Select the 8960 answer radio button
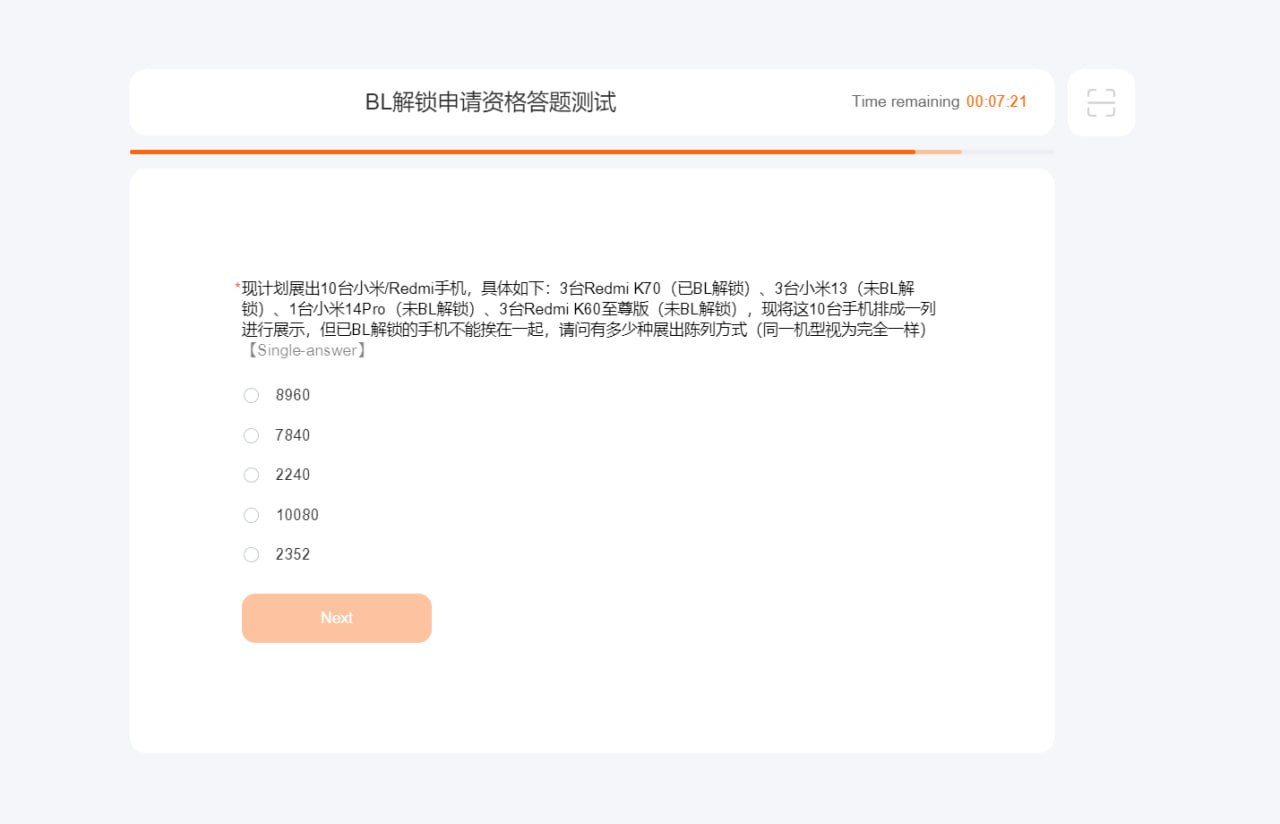This screenshot has height=824, width=1280. (x=251, y=395)
